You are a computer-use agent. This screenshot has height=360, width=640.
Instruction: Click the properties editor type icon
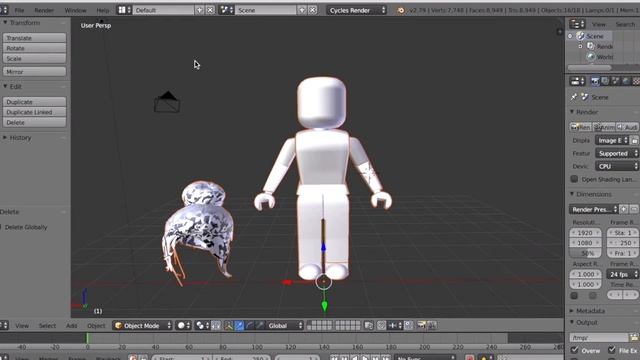(577, 81)
